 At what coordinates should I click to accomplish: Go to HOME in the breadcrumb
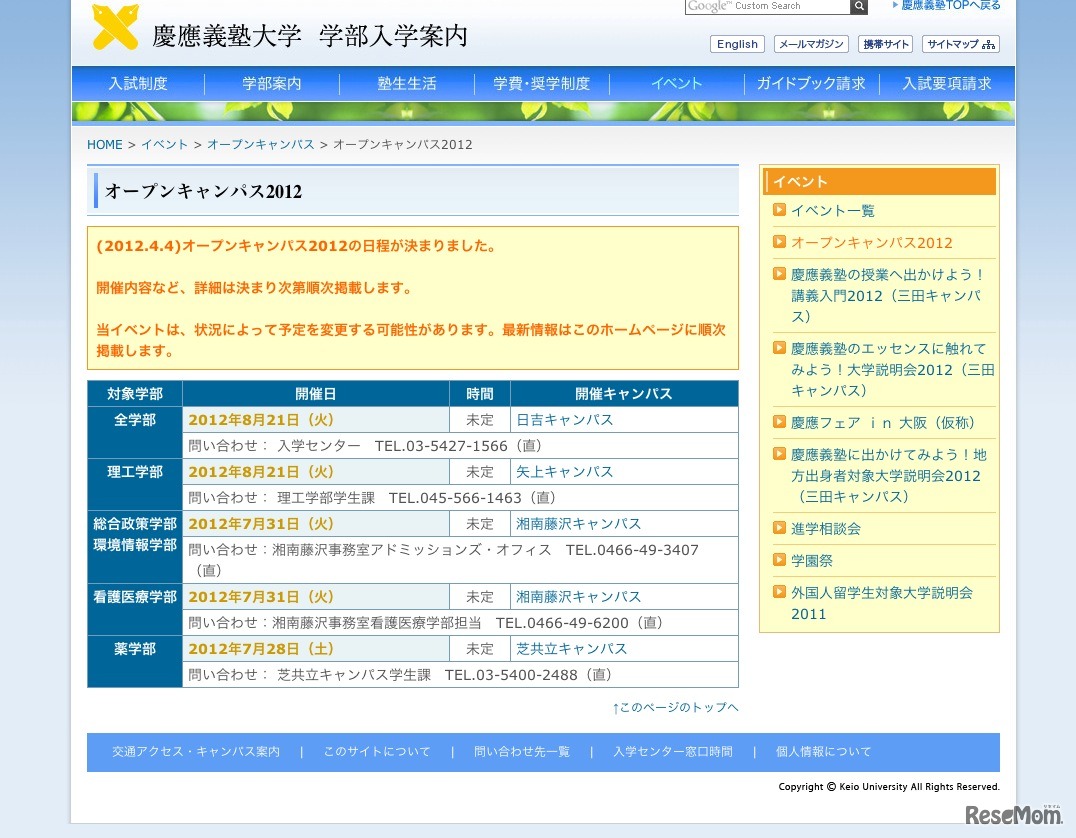104,145
